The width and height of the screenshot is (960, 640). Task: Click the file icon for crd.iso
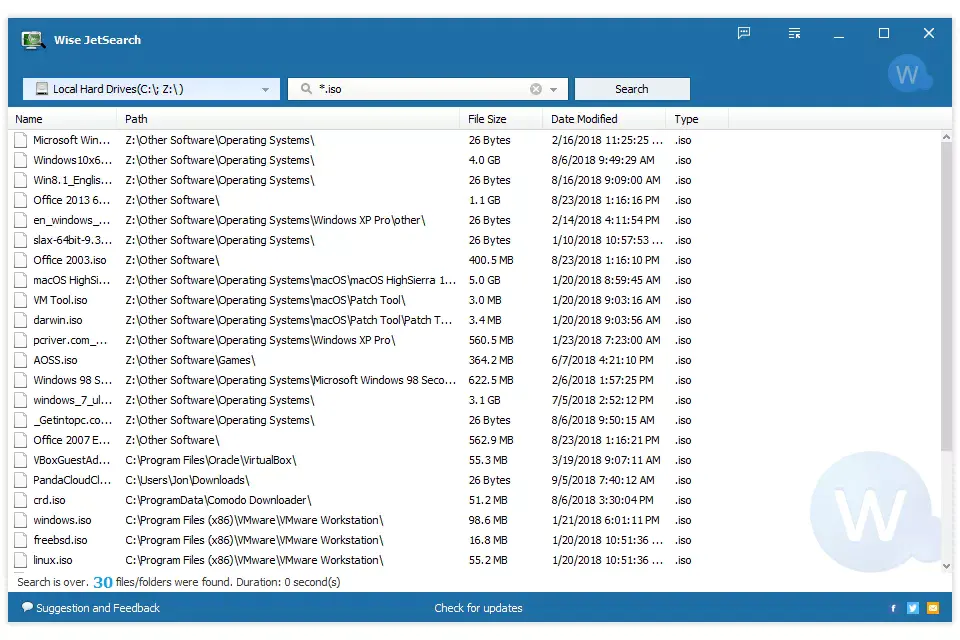(x=21, y=500)
